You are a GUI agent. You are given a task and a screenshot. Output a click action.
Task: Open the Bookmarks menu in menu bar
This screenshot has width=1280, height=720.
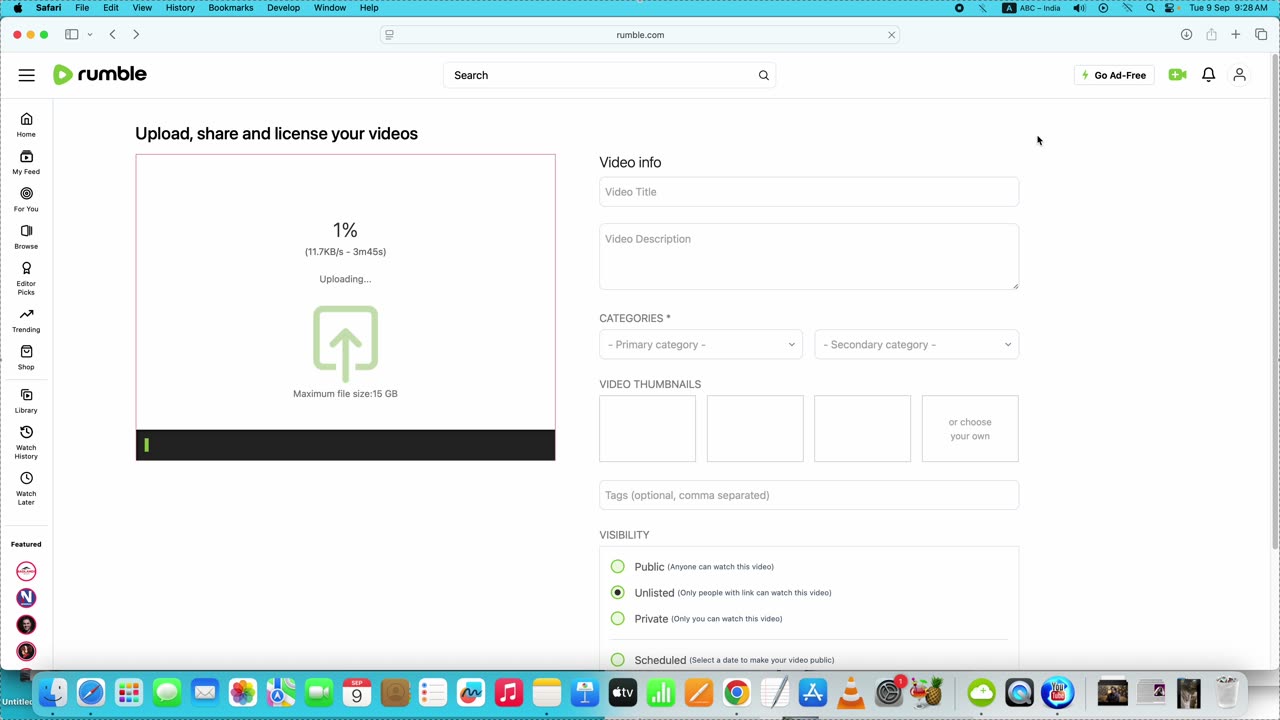pos(230,8)
